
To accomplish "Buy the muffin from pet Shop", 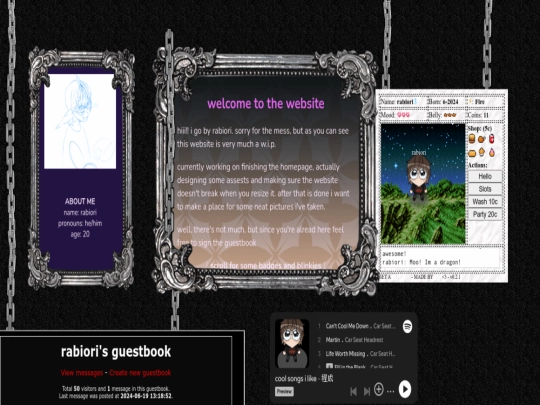I will 482,152.
